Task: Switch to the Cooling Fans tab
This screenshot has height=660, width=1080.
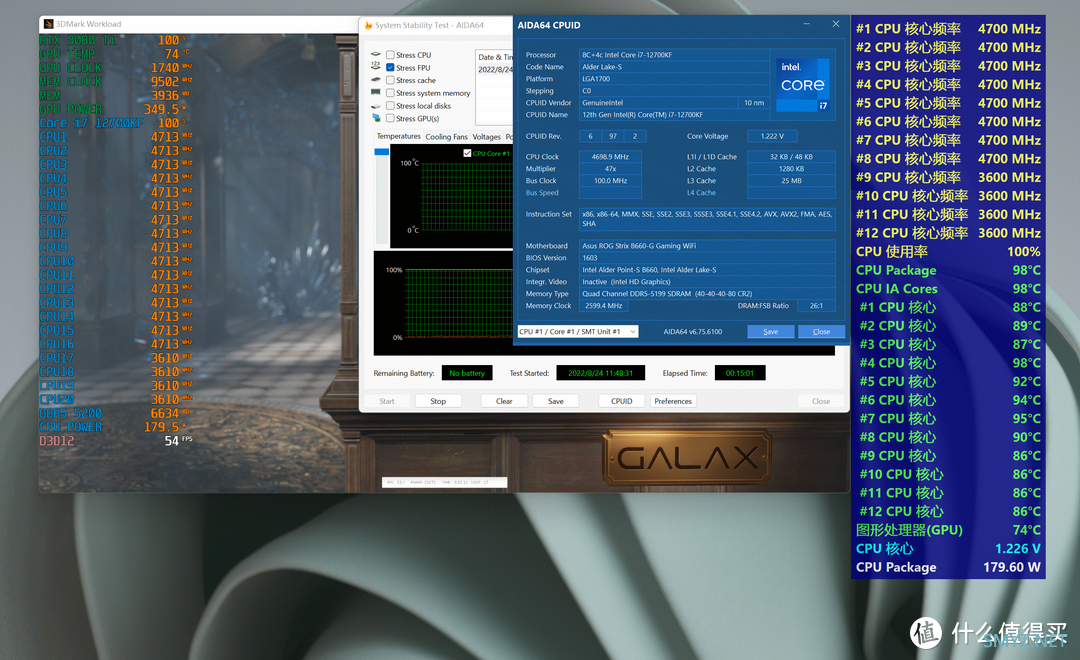Action: [x=446, y=137]
